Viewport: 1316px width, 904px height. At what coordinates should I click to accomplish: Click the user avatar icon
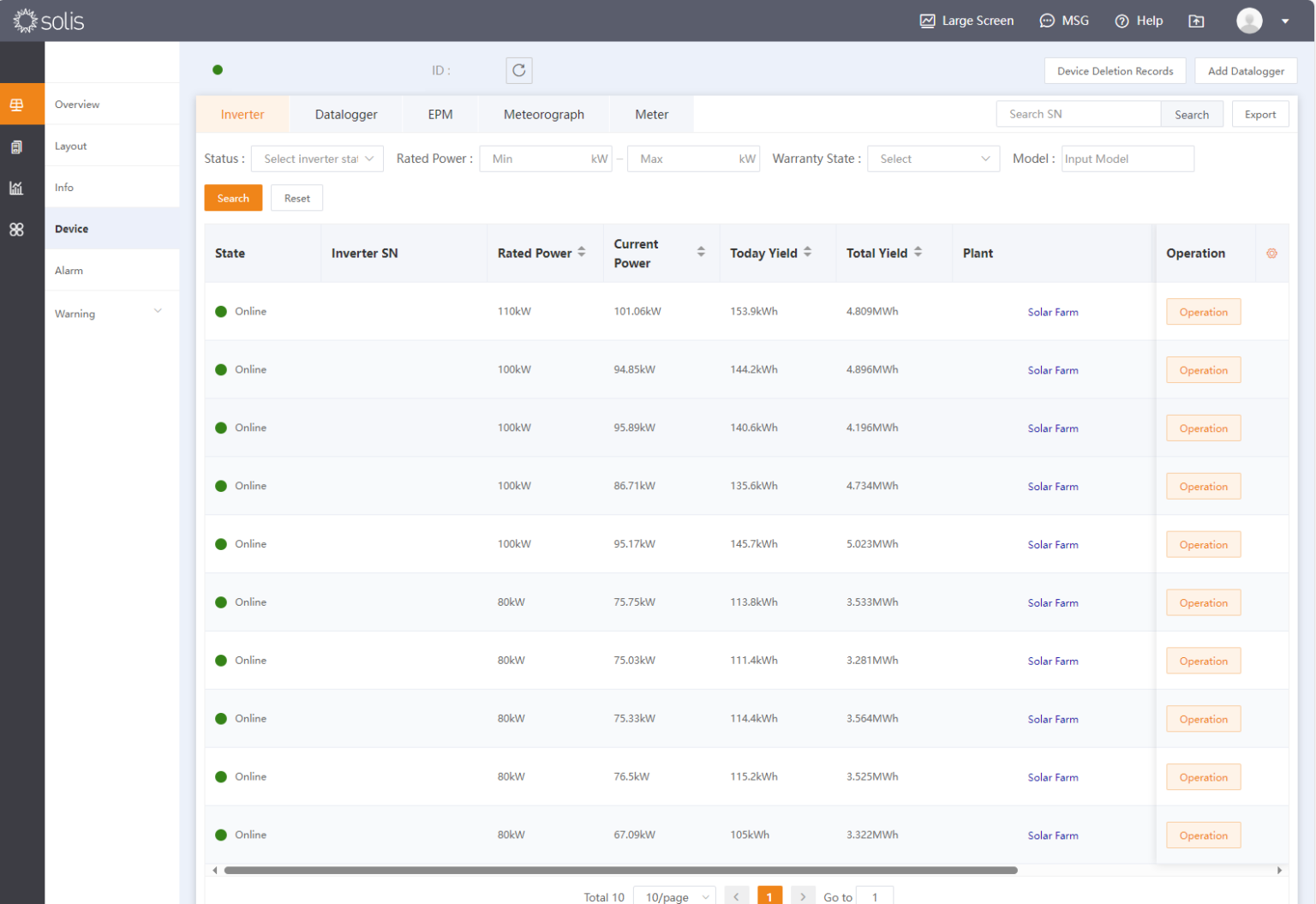coord(1248,21)
